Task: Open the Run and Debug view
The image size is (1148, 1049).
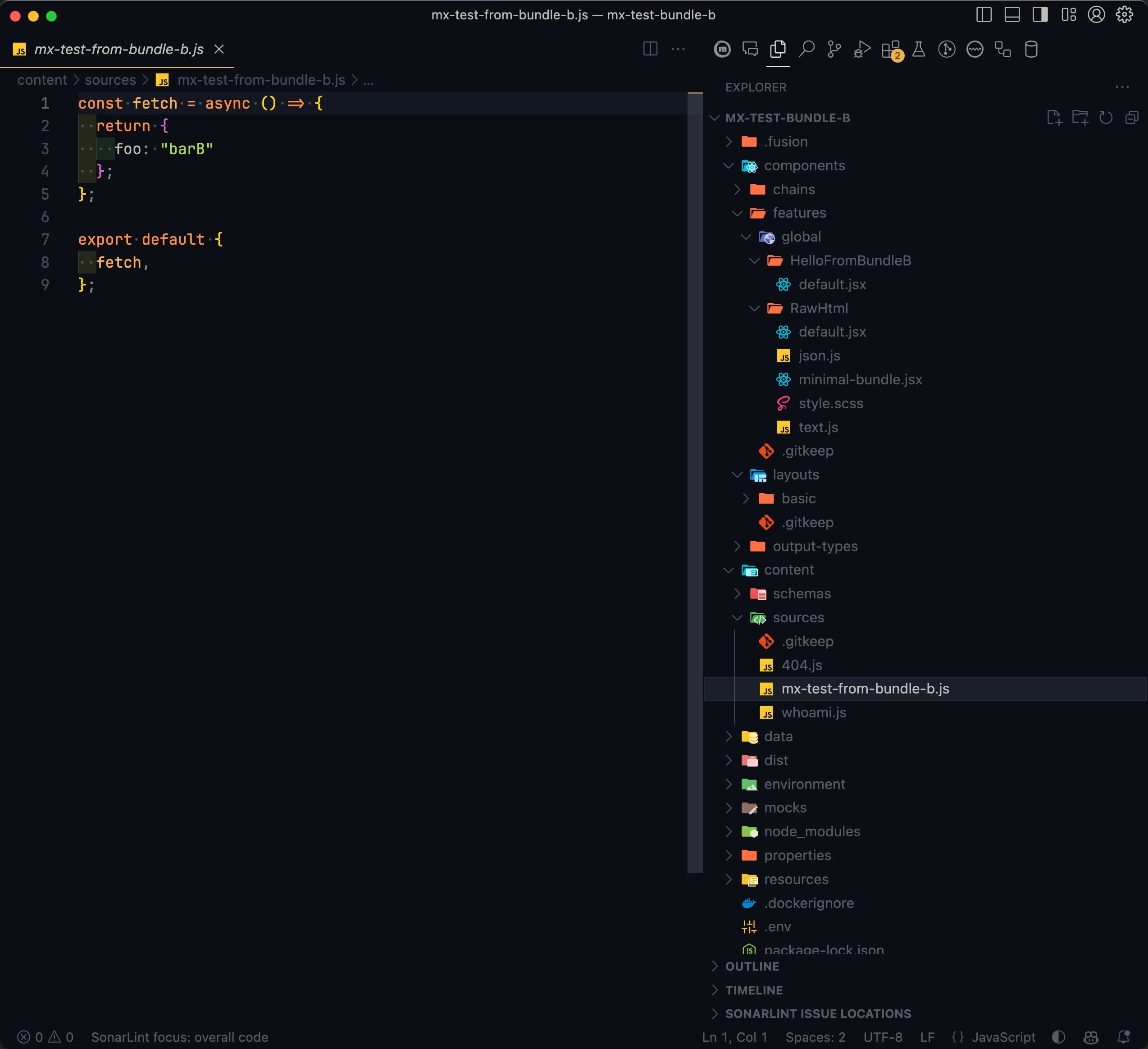Action: (862, 50)
